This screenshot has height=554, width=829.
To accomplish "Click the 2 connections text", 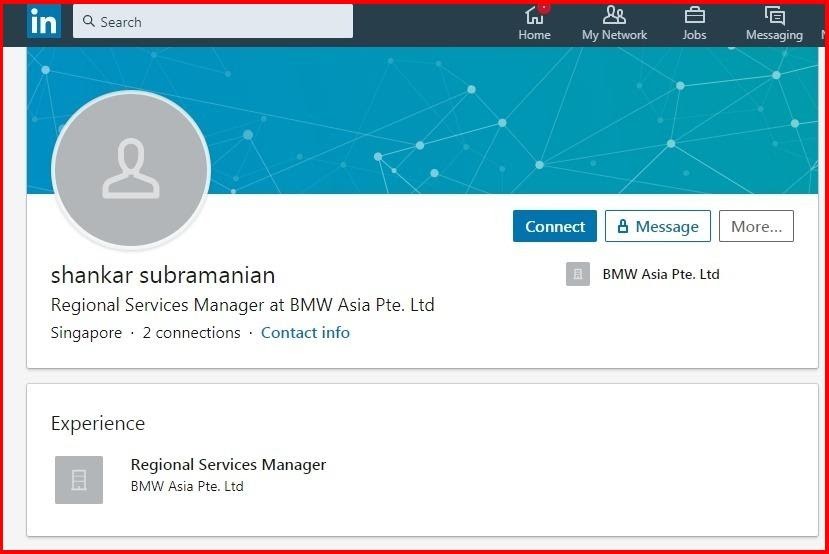I will 191,333.
